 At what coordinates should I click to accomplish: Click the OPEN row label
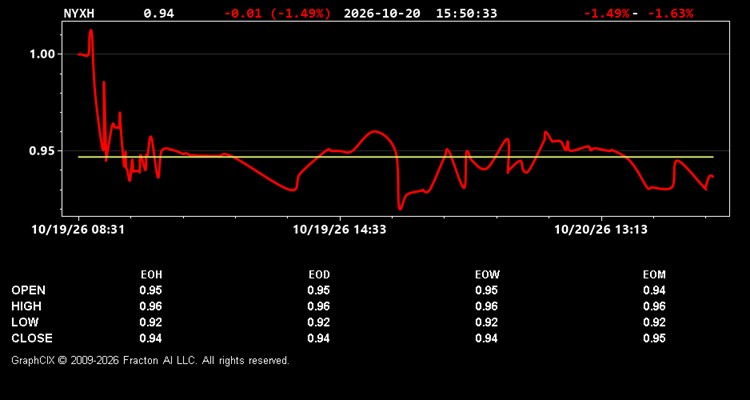click(x=28, y=290)
